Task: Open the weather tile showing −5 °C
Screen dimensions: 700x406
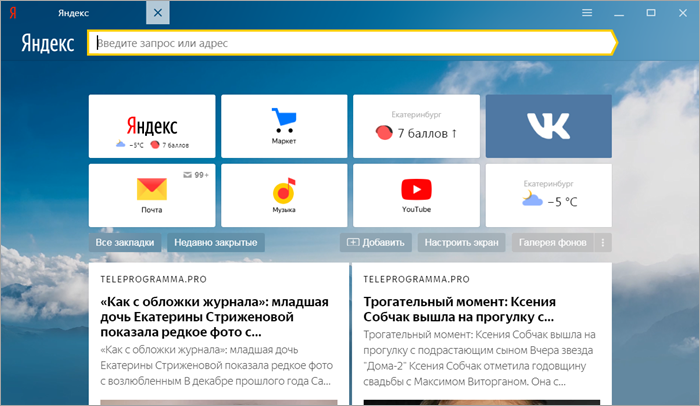Action: pos(549,195)
